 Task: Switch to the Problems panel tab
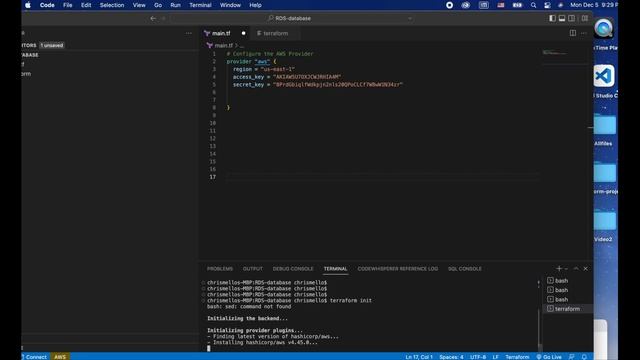coord(220,269)
